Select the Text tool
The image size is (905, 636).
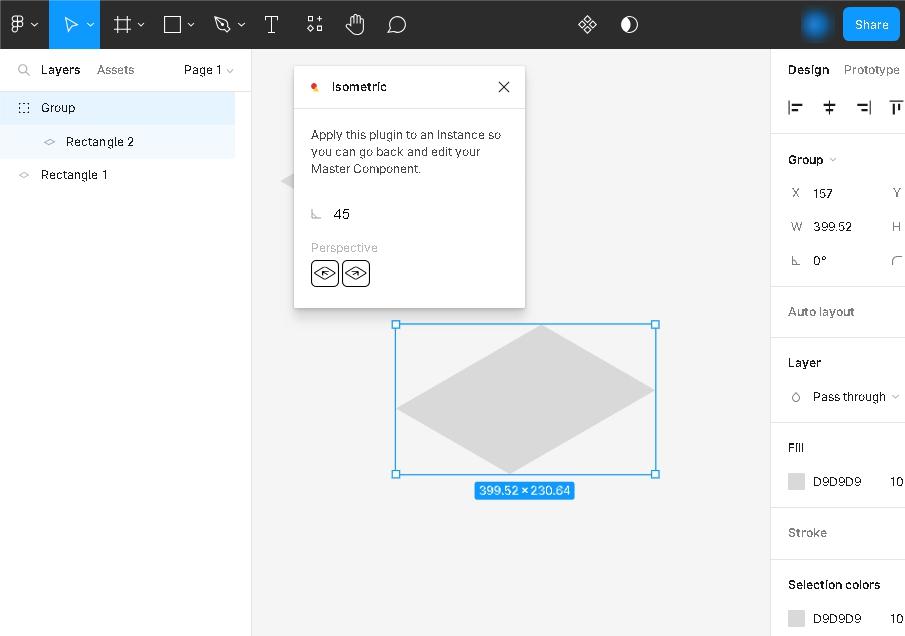[271, 25]
